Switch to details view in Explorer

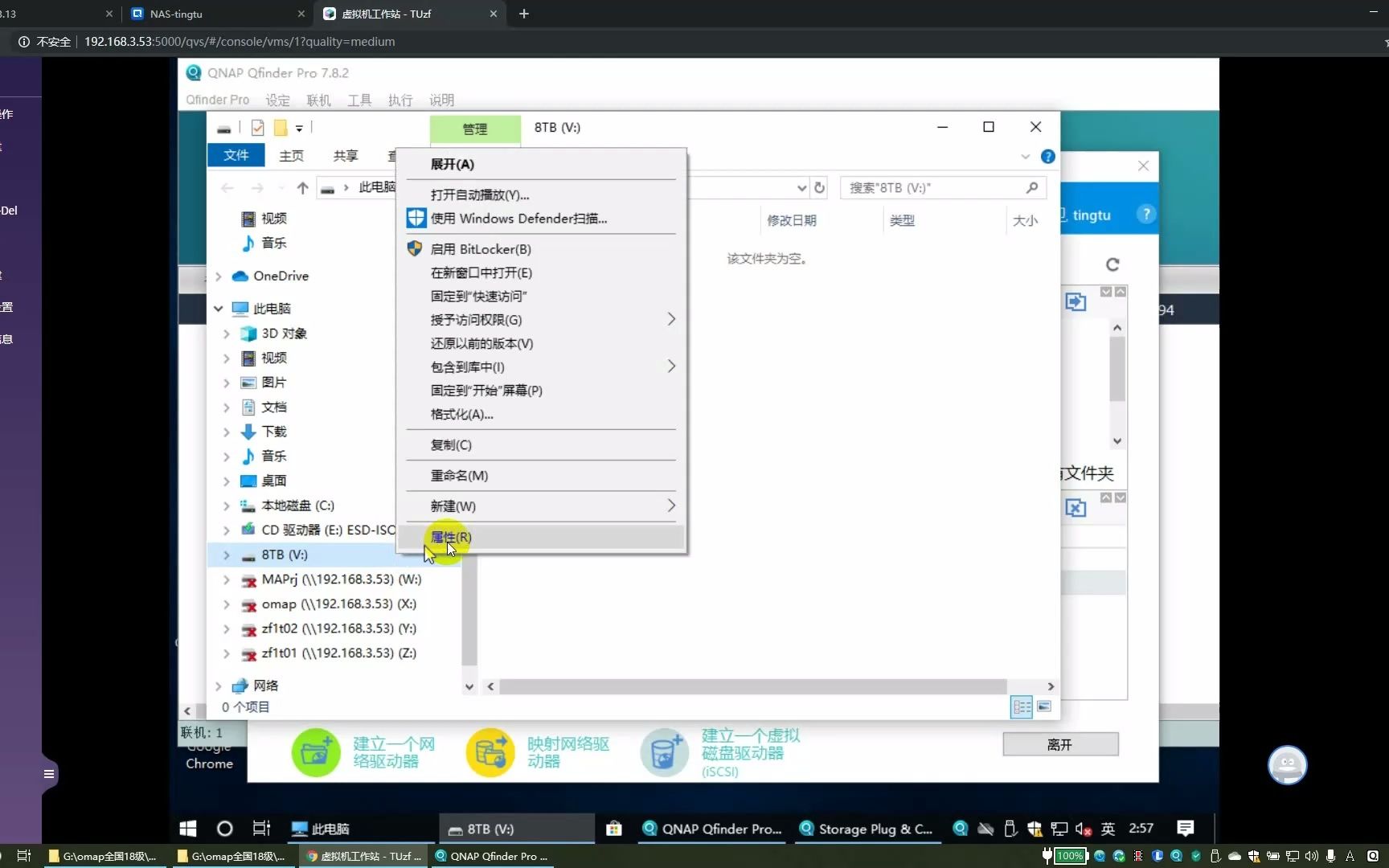pyautogui.click(x=1021, y=707)
